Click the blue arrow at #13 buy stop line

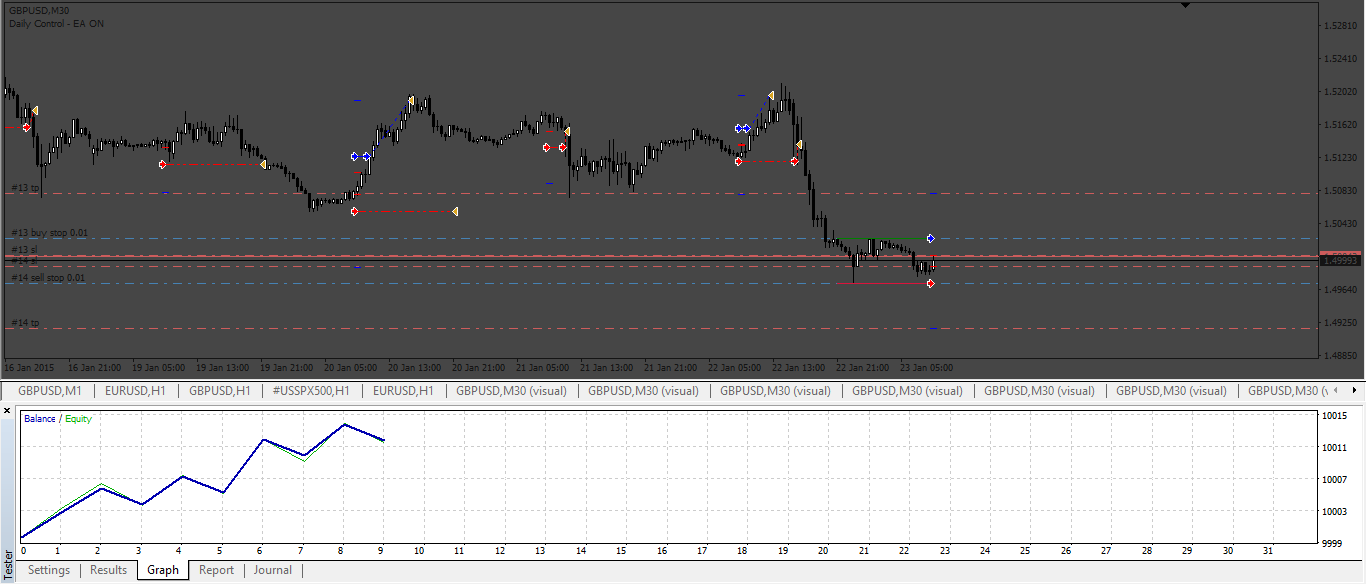pos(930,238)
